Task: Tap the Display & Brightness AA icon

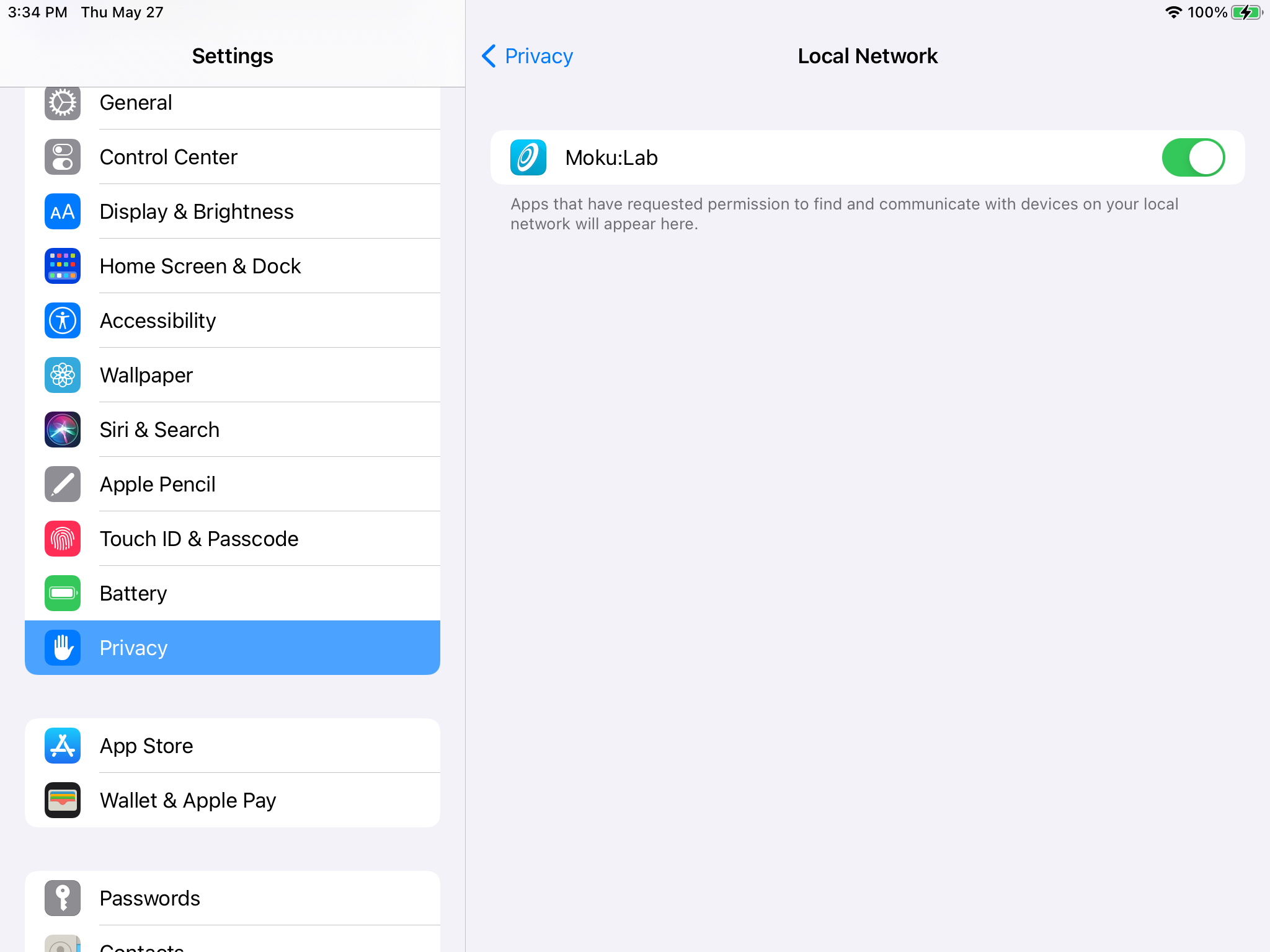Action: (63, 211)
